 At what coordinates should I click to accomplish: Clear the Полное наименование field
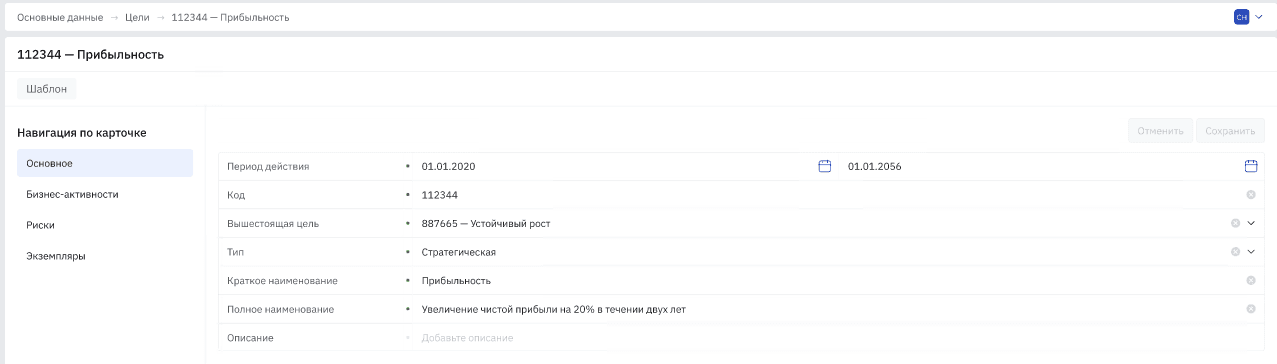tap(1251, 309)
